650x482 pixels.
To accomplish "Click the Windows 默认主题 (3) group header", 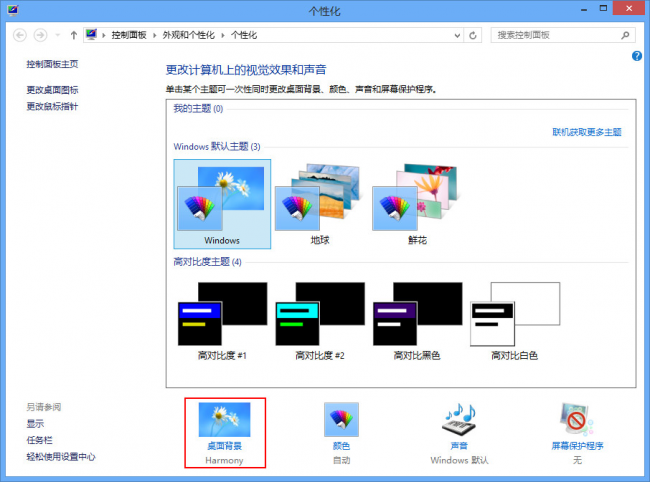I will coord(217,146).
